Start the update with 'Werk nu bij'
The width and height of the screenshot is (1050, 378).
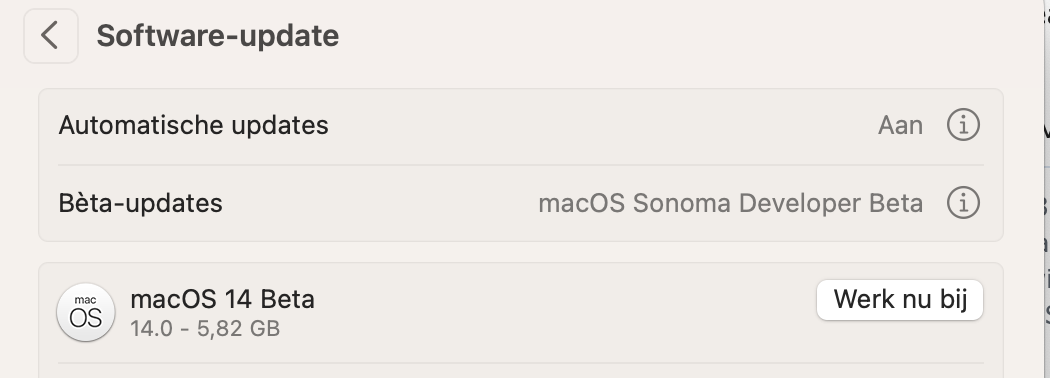point(900,300)
